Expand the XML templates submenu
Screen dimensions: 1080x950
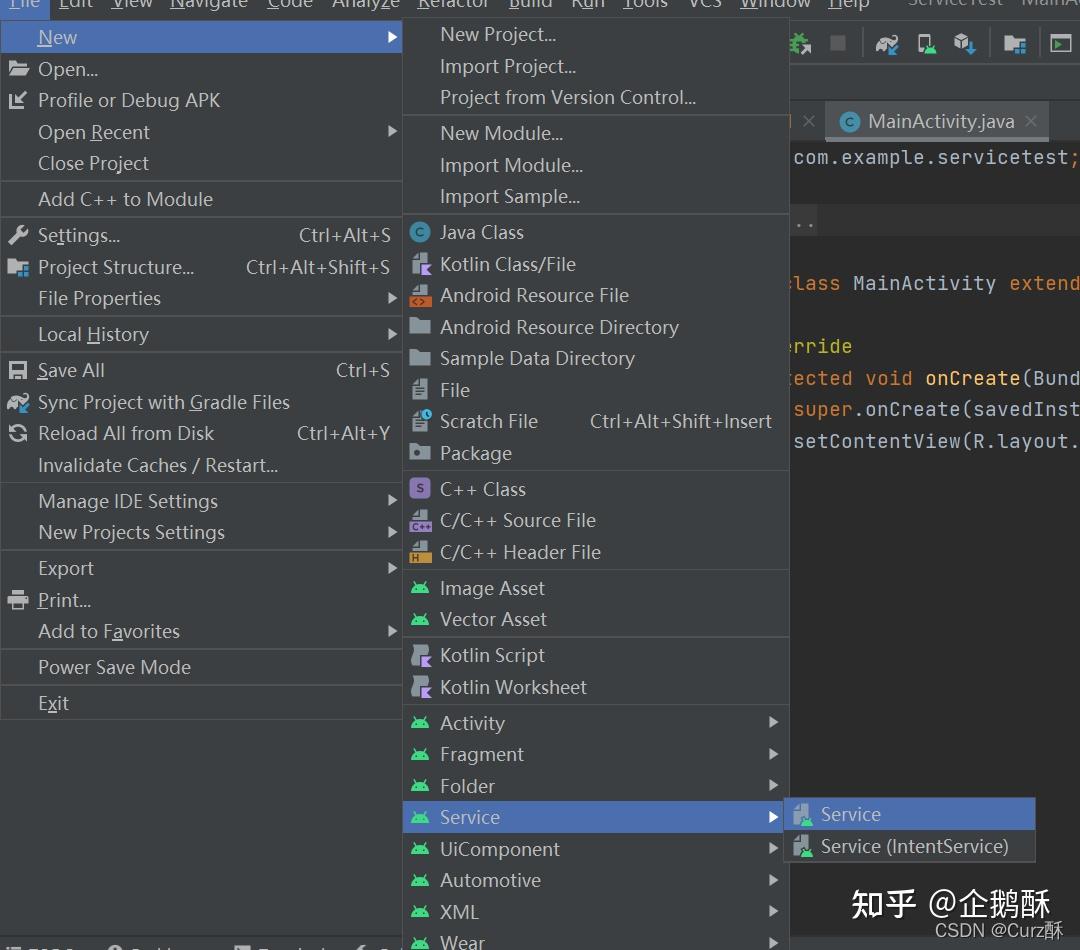coord(460,911)
